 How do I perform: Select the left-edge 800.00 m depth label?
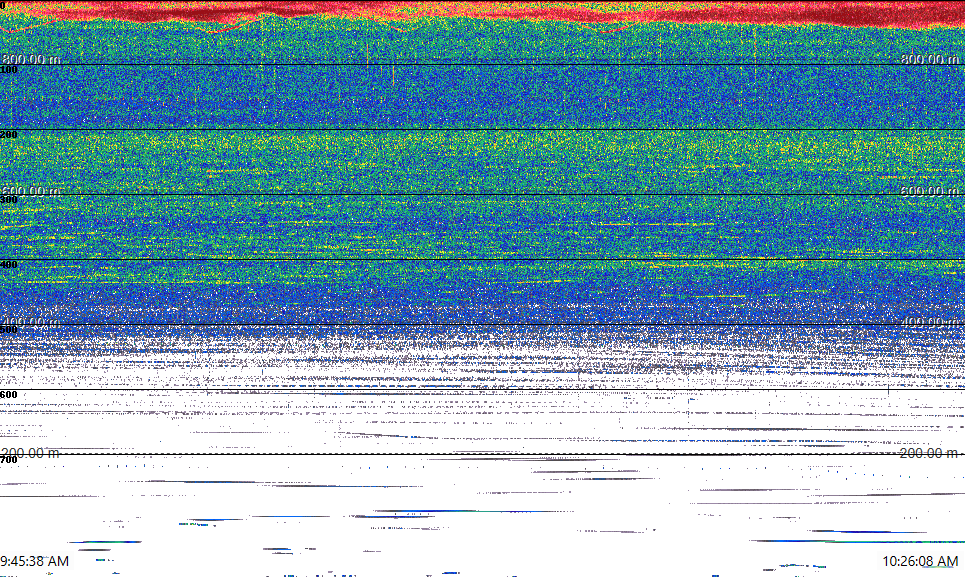click(31, 59)
